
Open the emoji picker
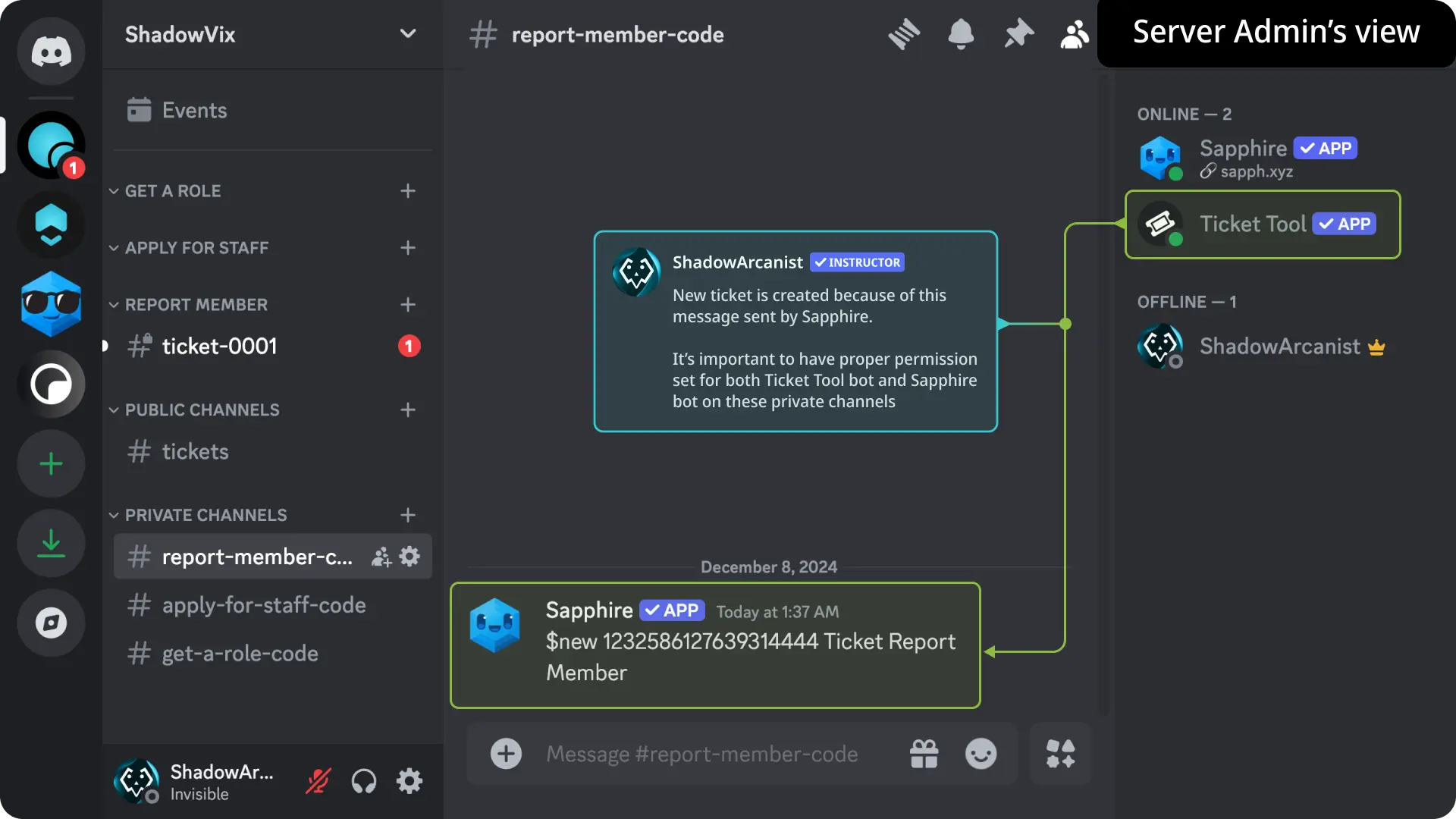[x=981, y=754]
